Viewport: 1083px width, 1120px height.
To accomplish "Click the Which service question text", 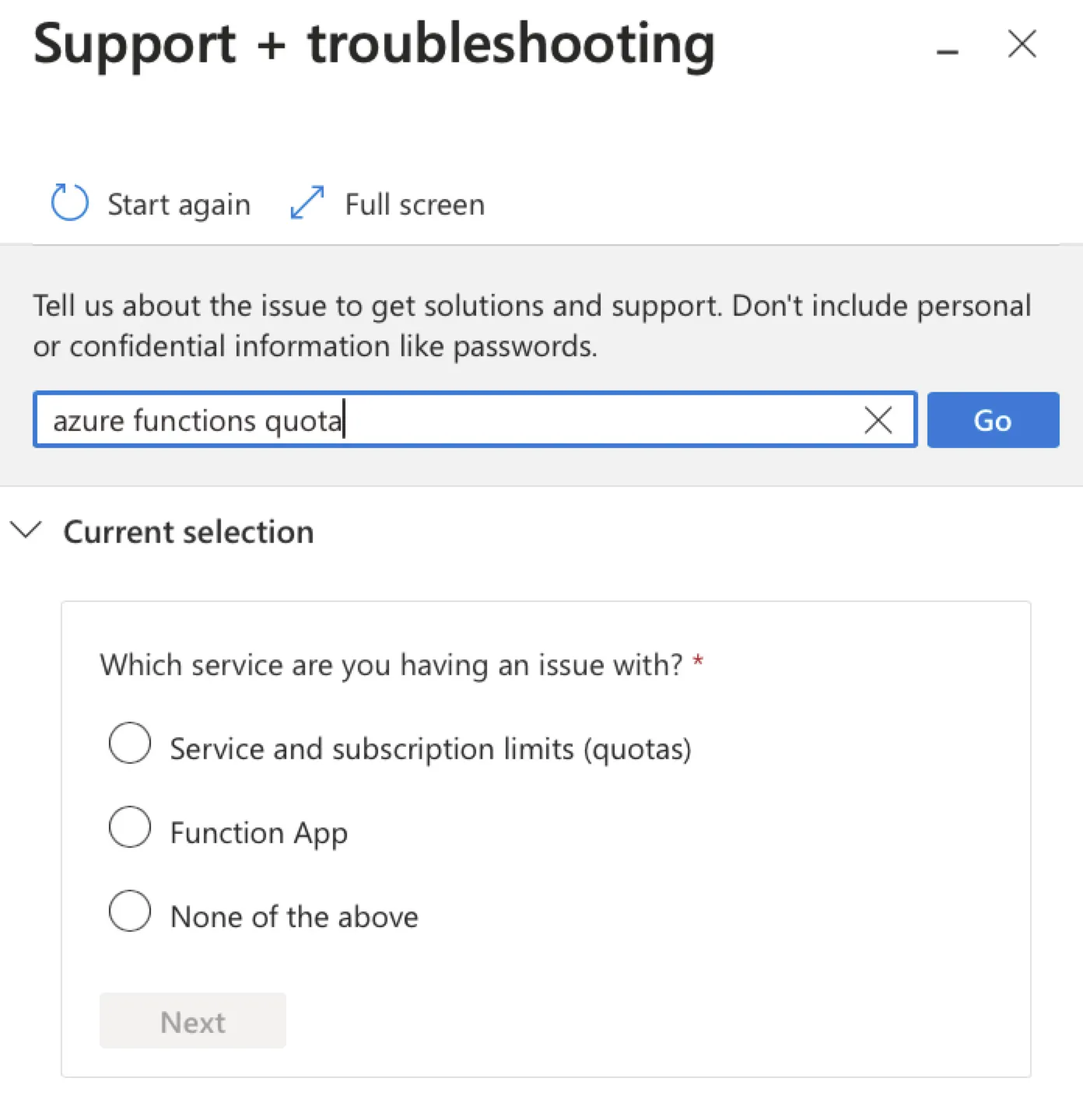I will 391,665.
